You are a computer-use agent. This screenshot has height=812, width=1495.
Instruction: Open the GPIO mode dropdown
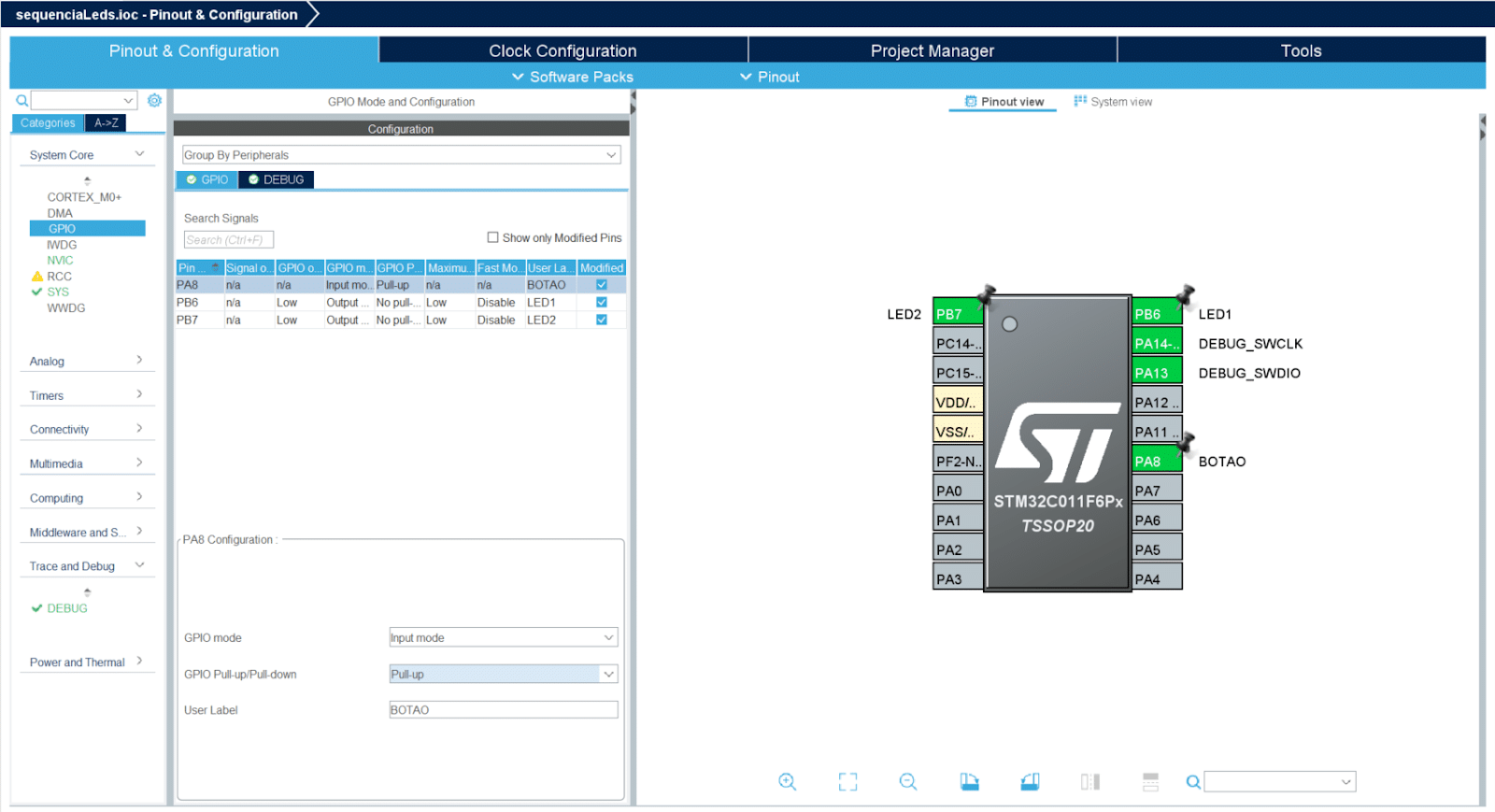[503, 637]
